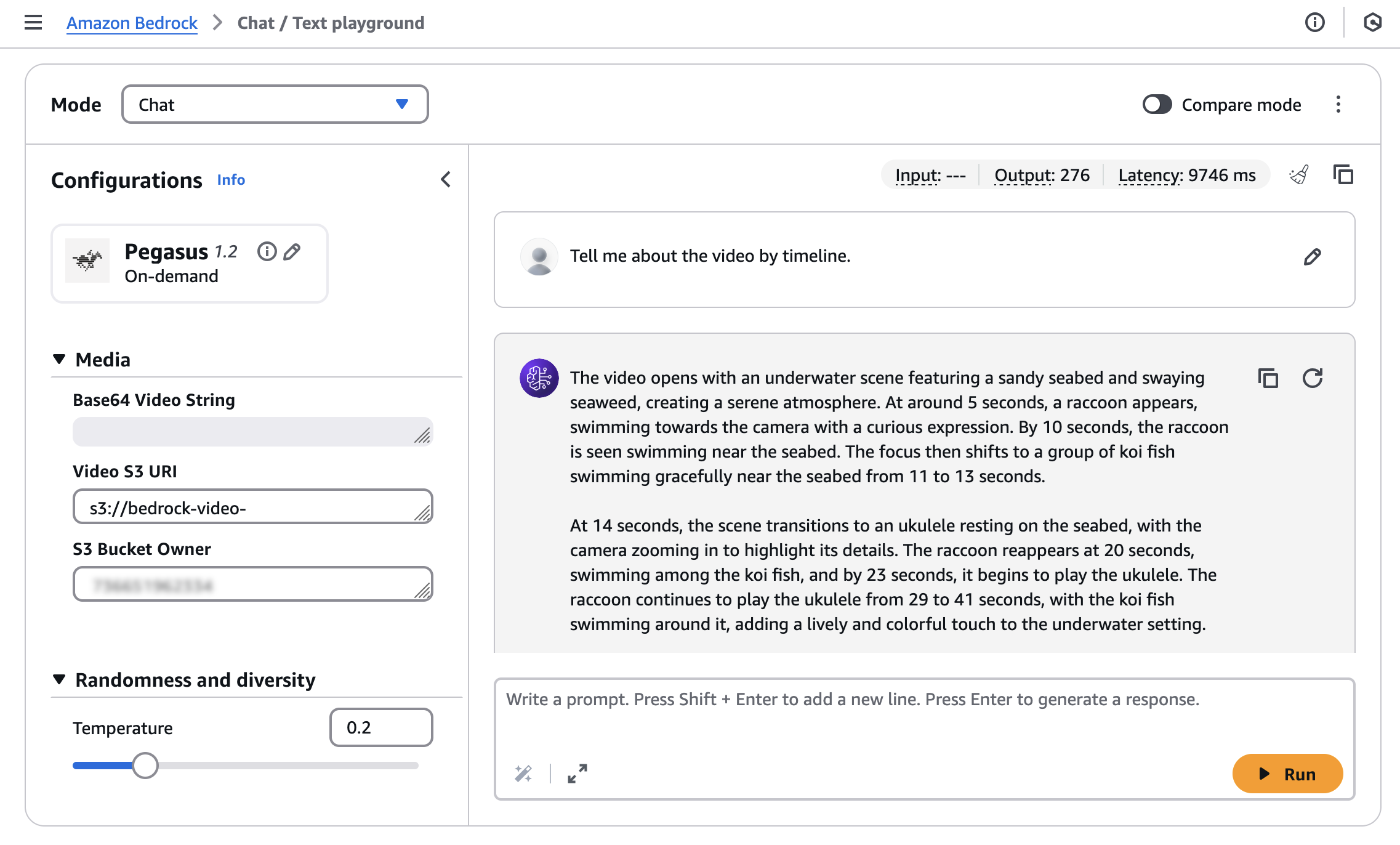Edit the user prompt message
This screenshot has height=845, width=1400.
(1312, 257)
